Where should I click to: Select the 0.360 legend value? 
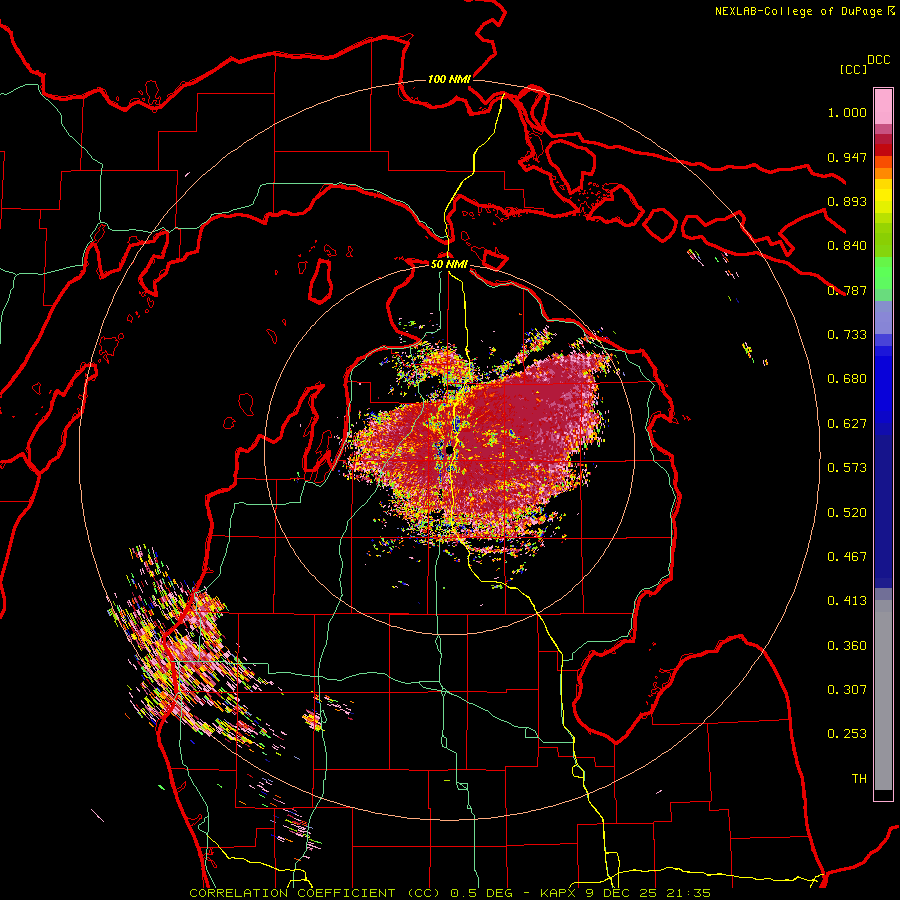coord(847,646)
